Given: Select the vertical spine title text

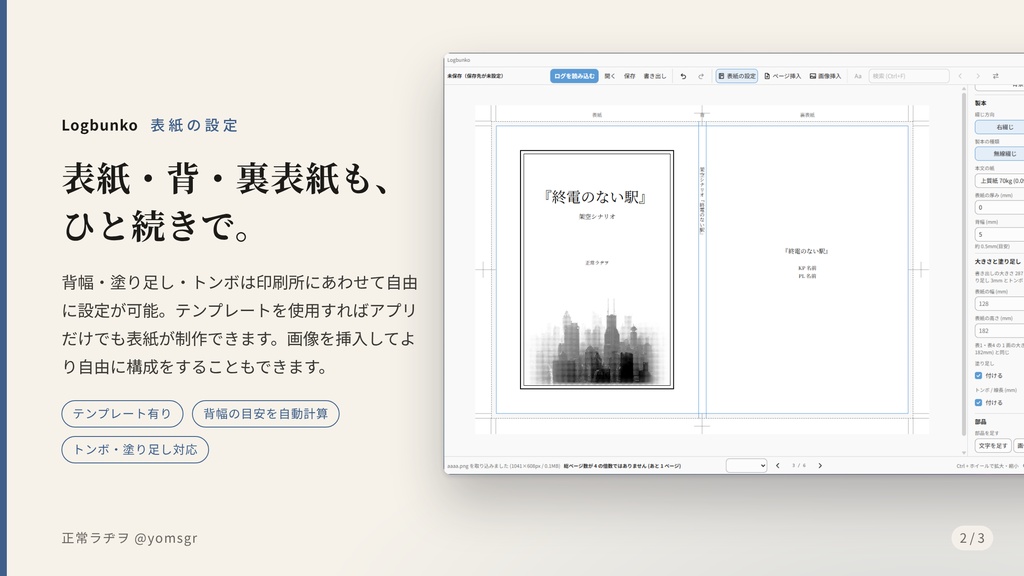Looking at the screenshot, I should point(702,200).
